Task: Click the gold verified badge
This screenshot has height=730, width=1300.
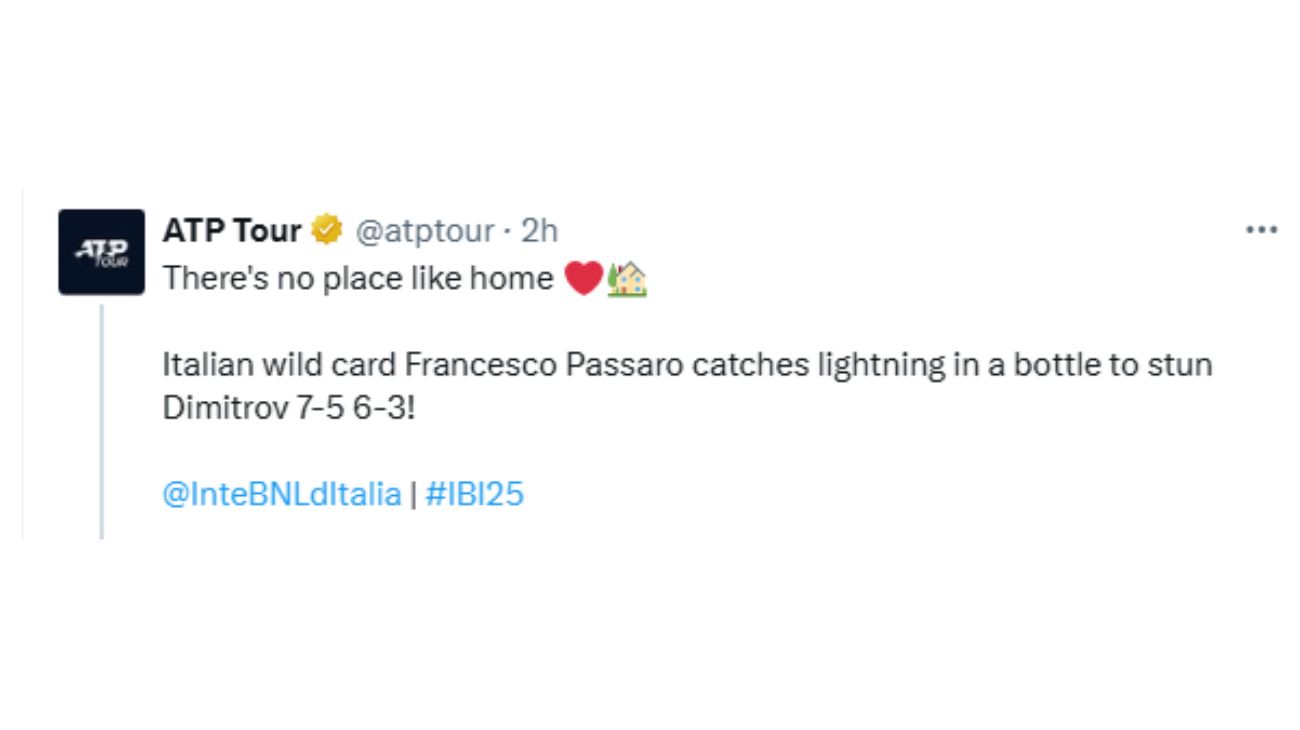Action: click(327, 230)
